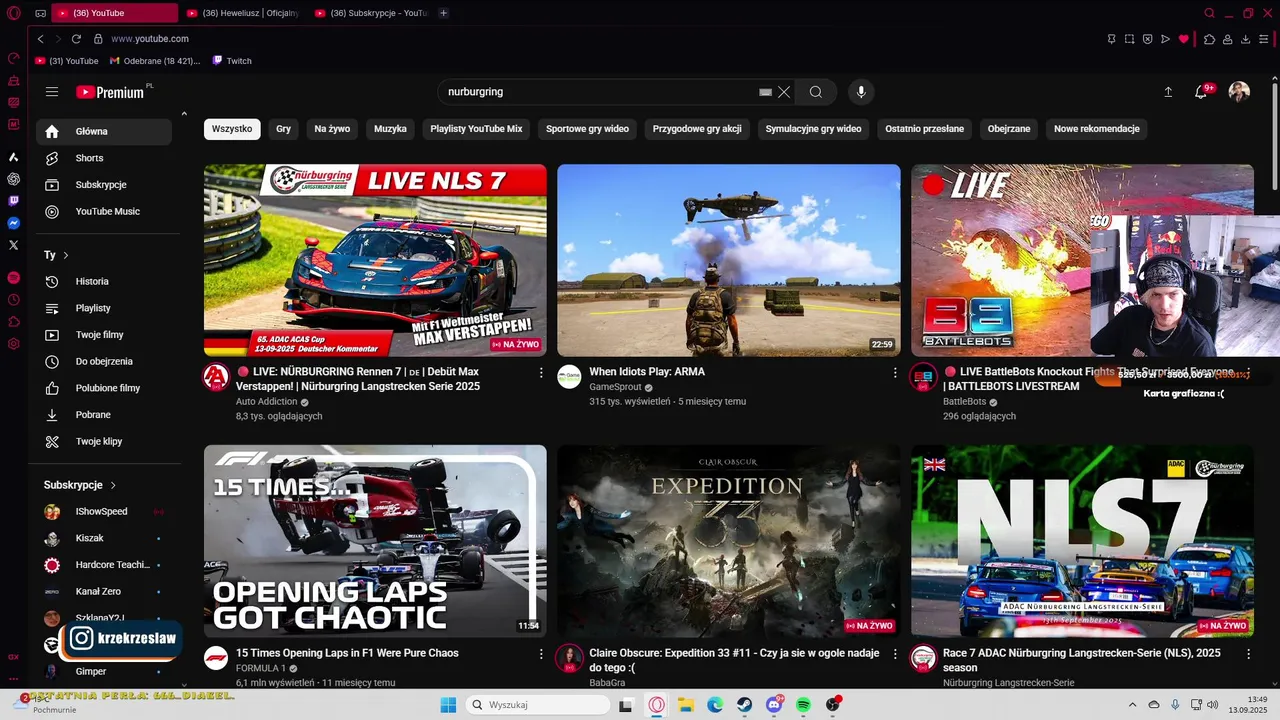1280x720 pixels.
Task: Select the Gry filter chip
Action: tap(284, 129)
